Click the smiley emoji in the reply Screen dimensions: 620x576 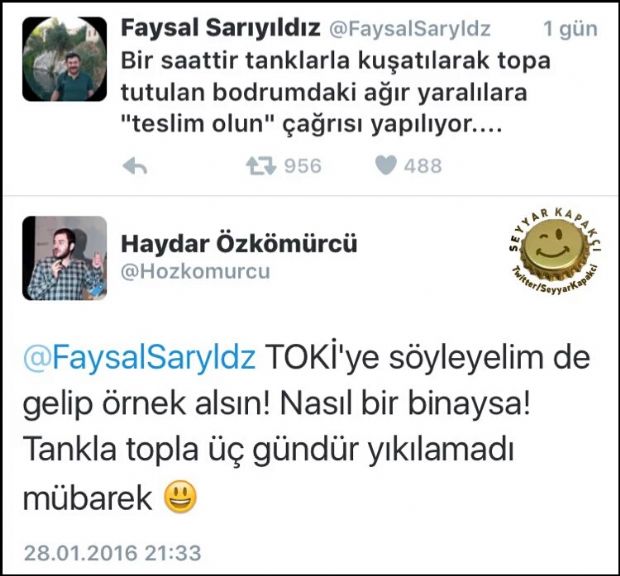[x=180, y=496]
